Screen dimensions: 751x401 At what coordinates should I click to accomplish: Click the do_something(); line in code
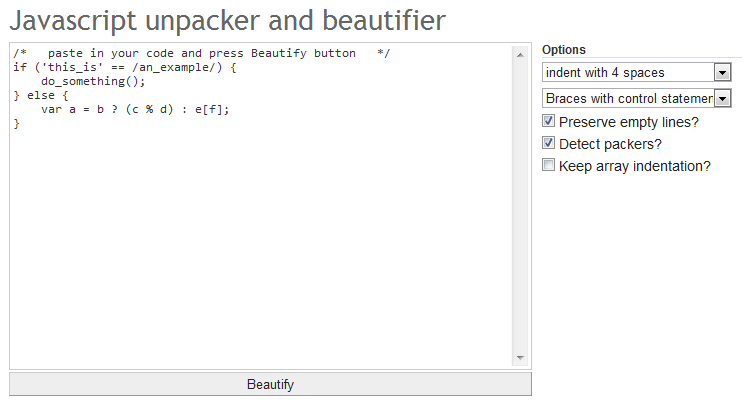93,81
